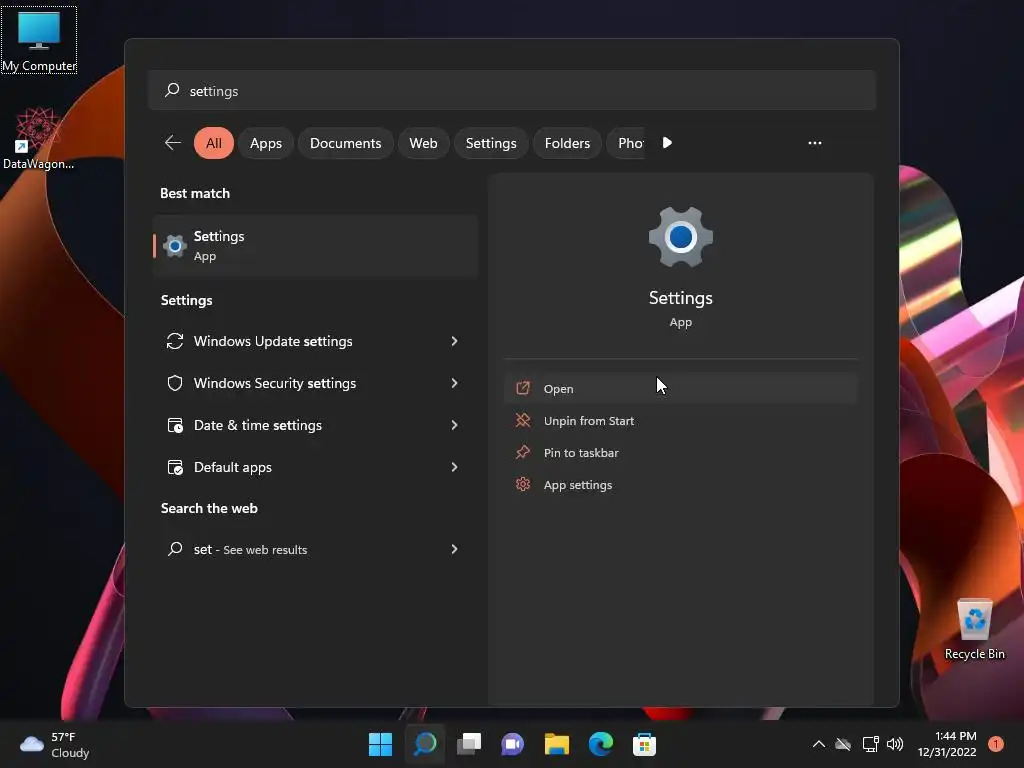Click the Windows Update sync icon

175,341
